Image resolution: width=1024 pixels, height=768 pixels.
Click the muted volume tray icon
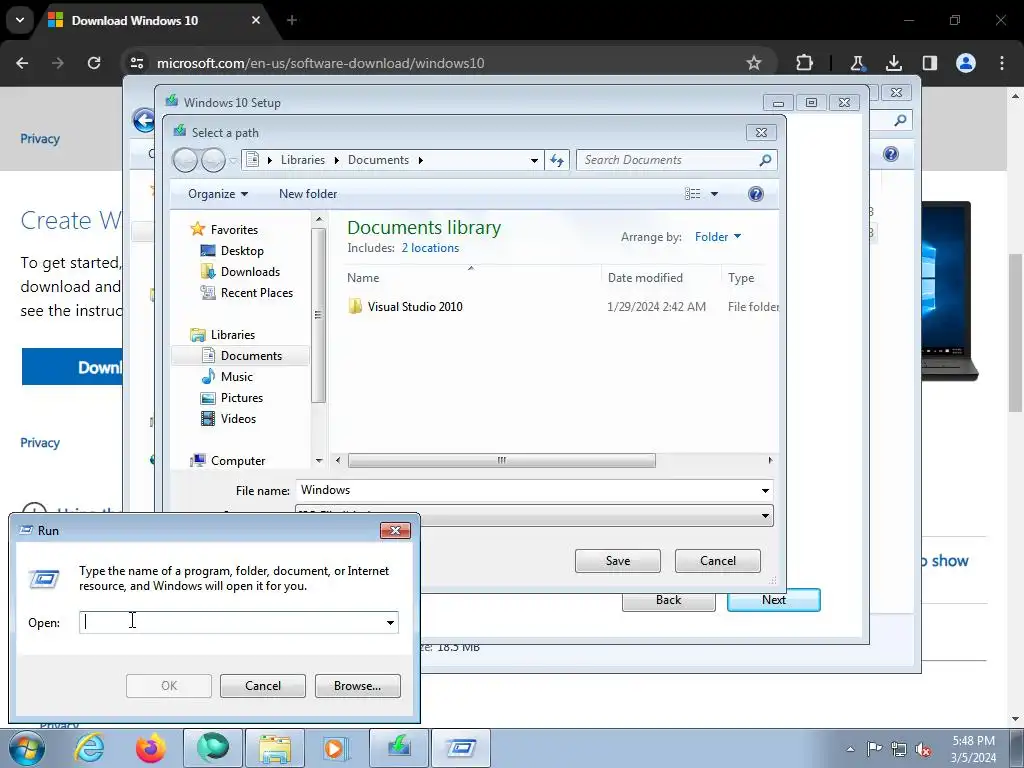(923, 749)
